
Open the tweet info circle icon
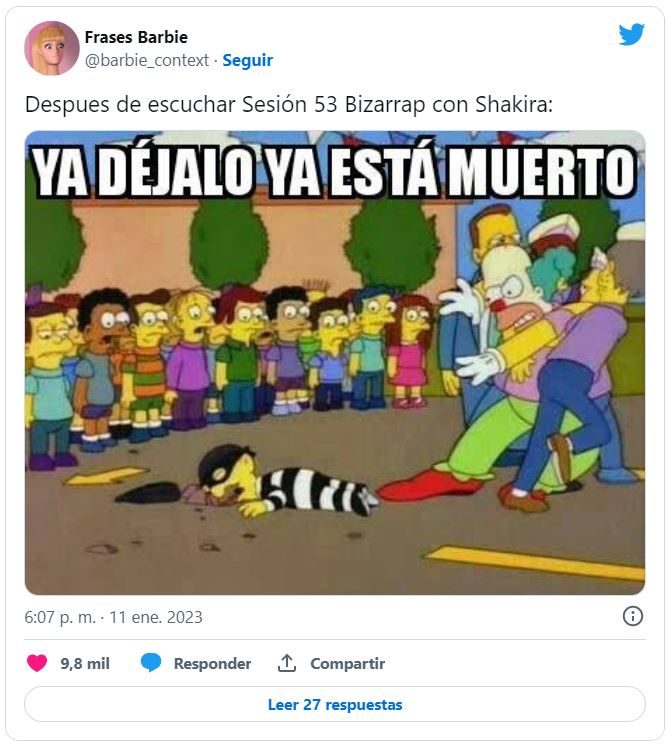[x=632, y=616]
